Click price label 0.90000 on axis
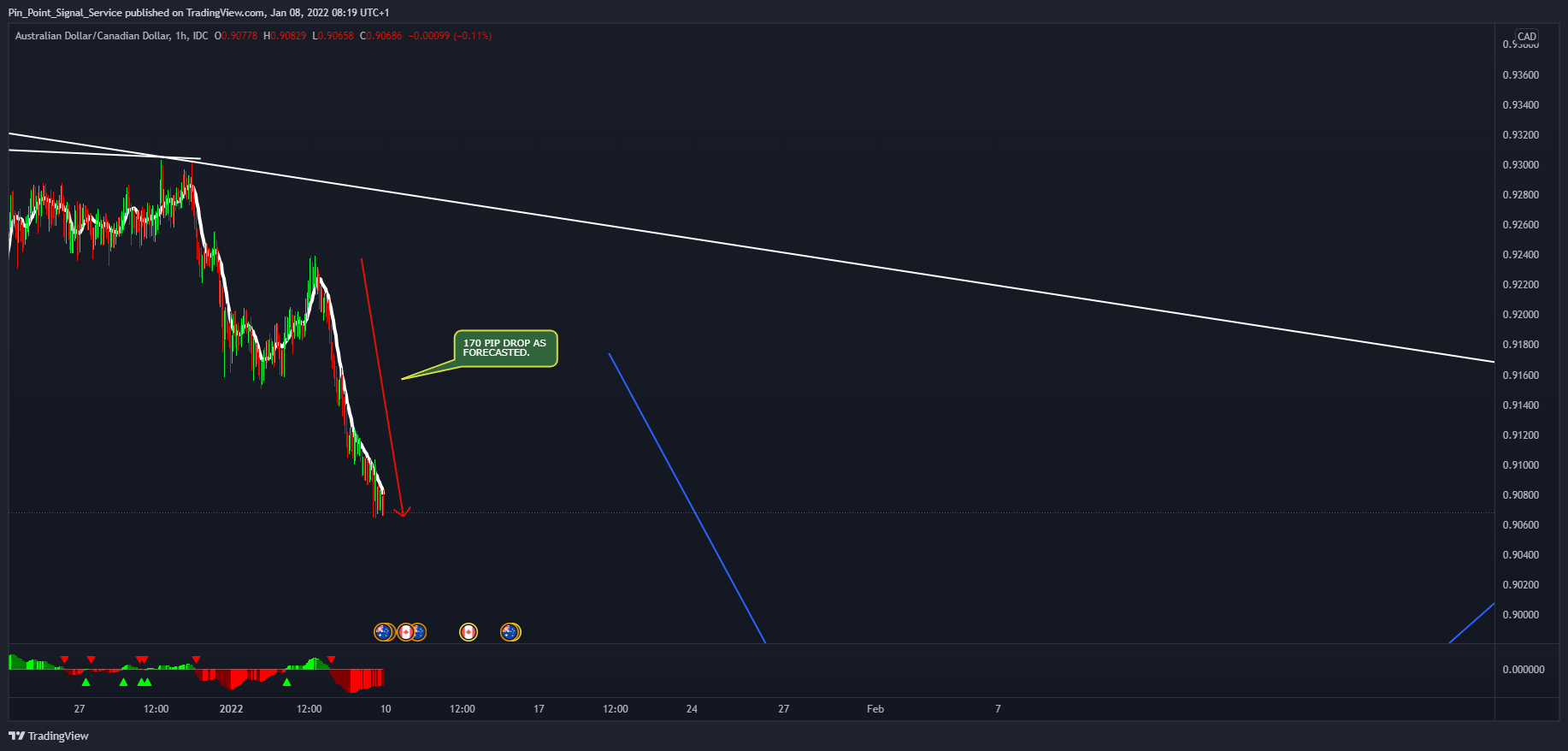1568x751 pixels. tap(1520, 615)
